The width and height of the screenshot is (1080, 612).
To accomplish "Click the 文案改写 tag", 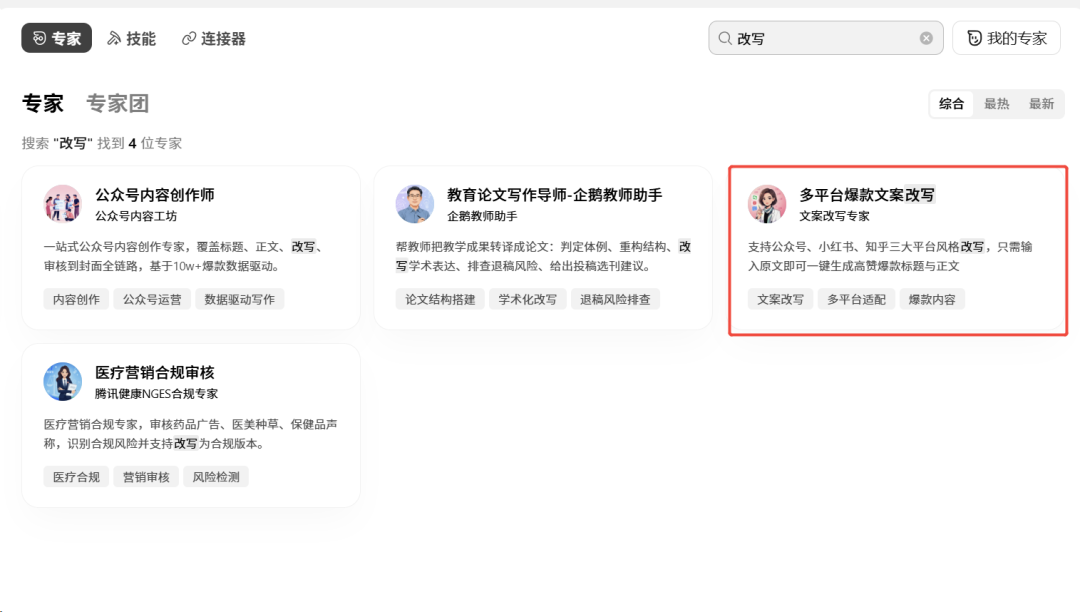I will (x=780, y=299).
